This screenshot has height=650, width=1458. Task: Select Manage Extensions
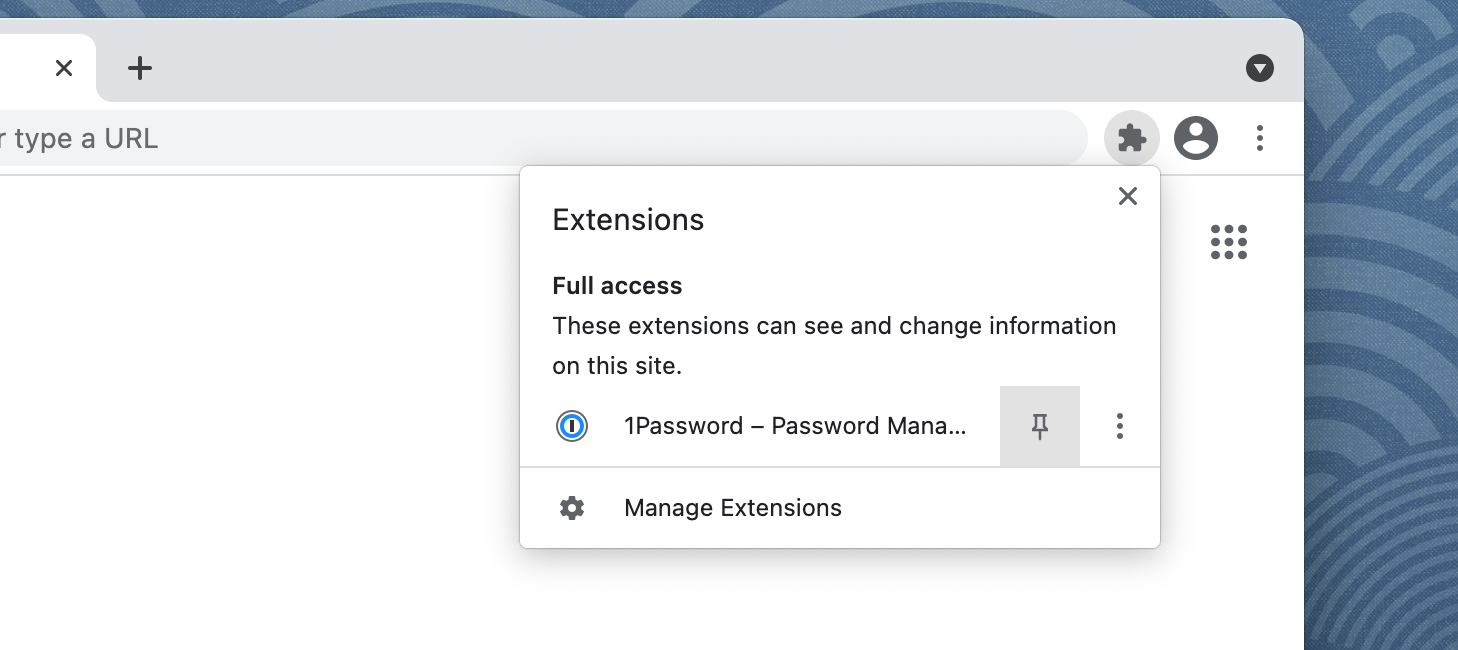pos(732,507)
